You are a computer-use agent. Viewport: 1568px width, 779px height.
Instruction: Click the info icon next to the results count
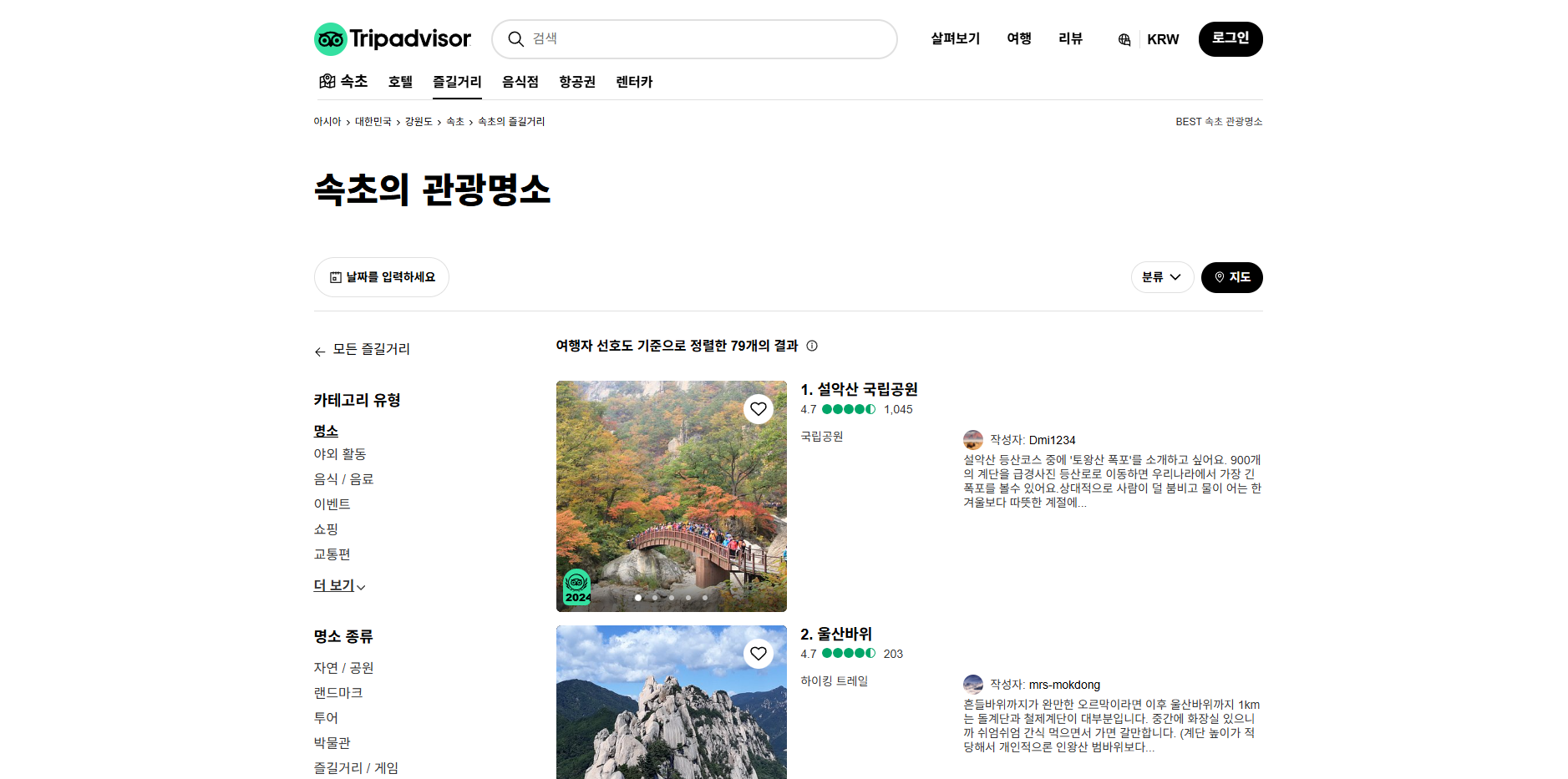pyautogui.click(x=811, y=346)
